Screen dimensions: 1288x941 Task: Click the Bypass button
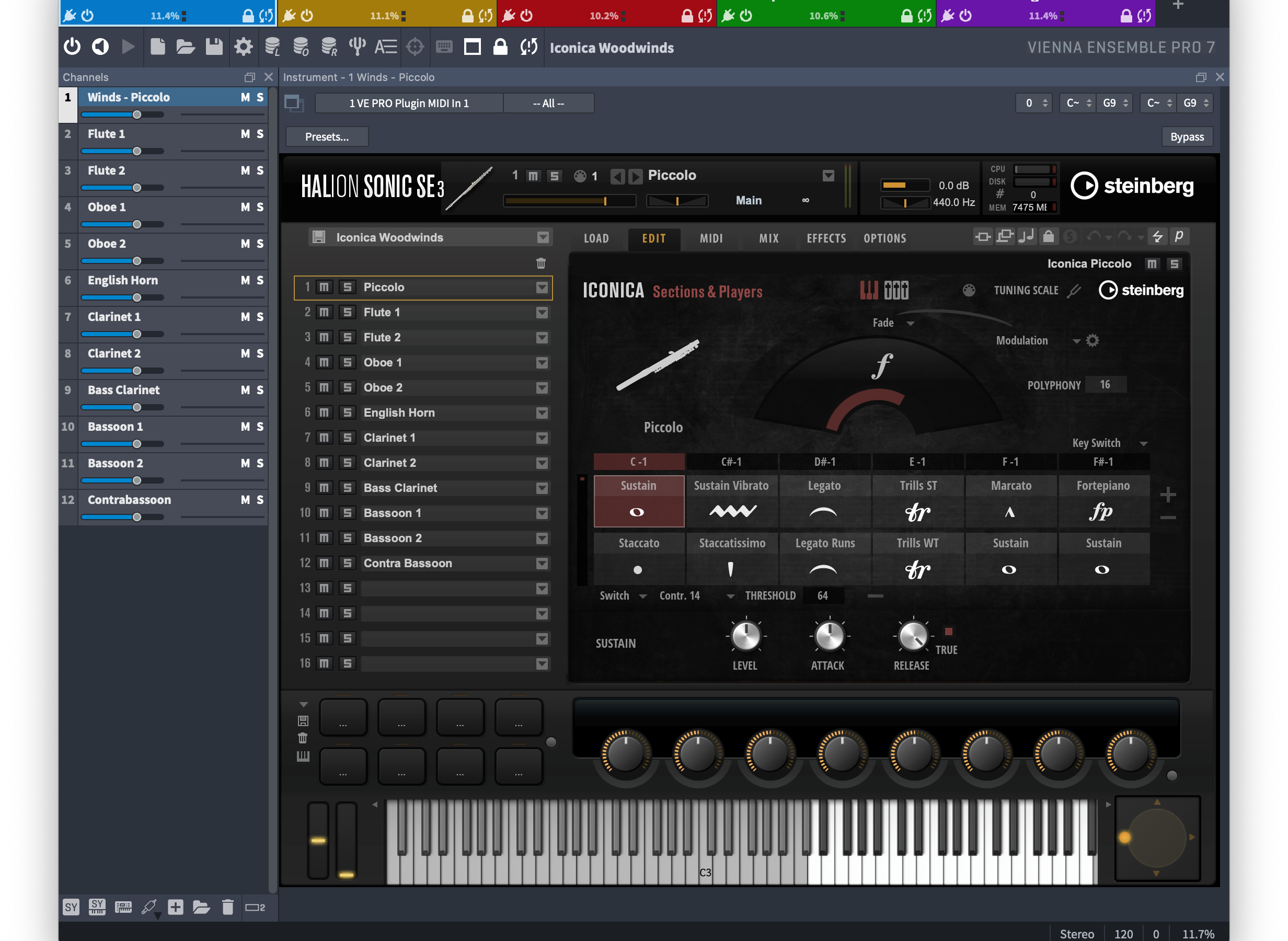pyautogui.click(x=1187, y=137)
